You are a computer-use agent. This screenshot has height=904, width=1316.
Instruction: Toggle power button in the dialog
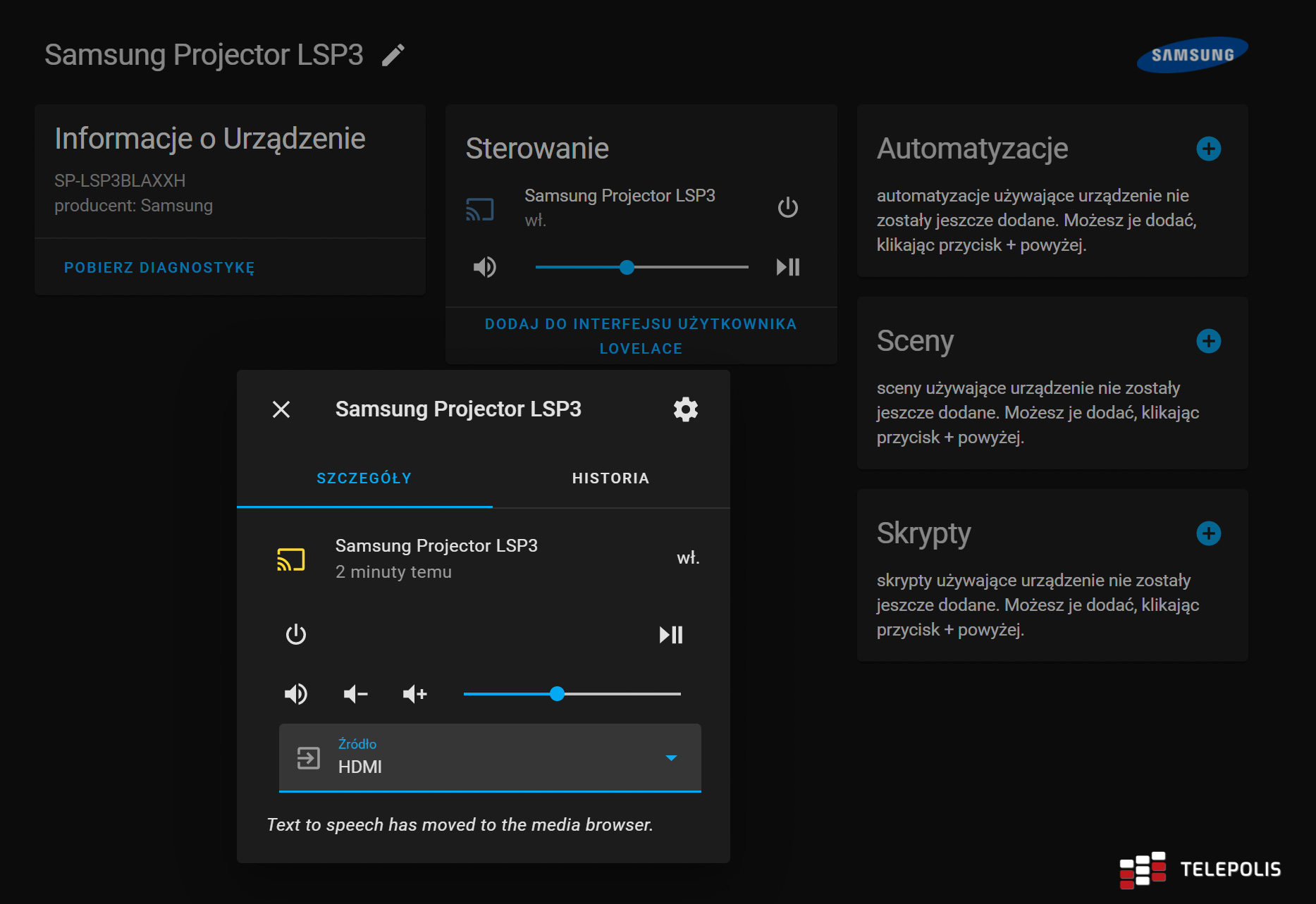coord(296,634)
